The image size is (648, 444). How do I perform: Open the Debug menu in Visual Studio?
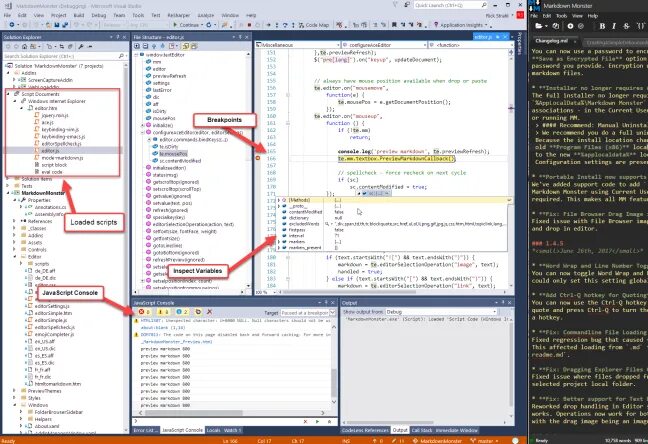(x=98, y=15)
